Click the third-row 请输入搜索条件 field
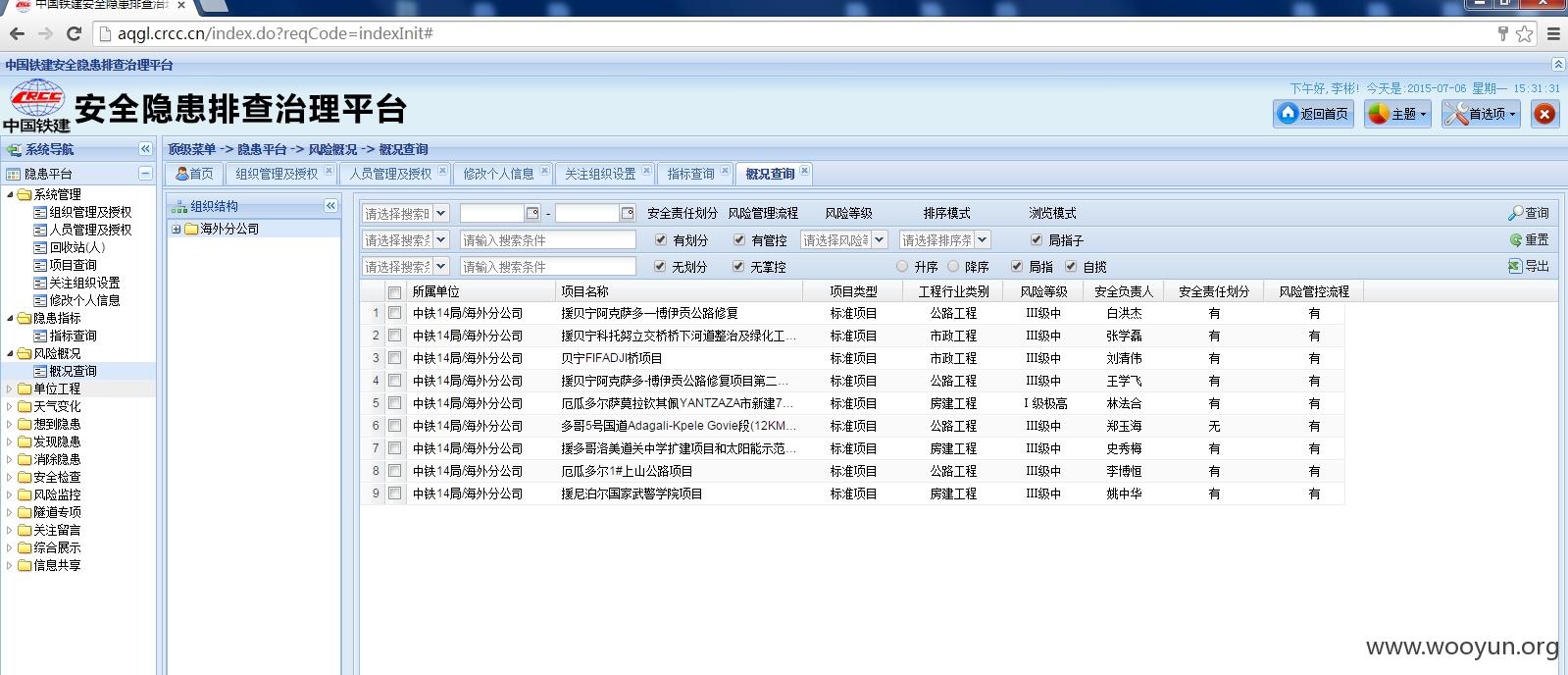Image resolution: width=1568 pixels, height=675 pixels. coord(548,266)
